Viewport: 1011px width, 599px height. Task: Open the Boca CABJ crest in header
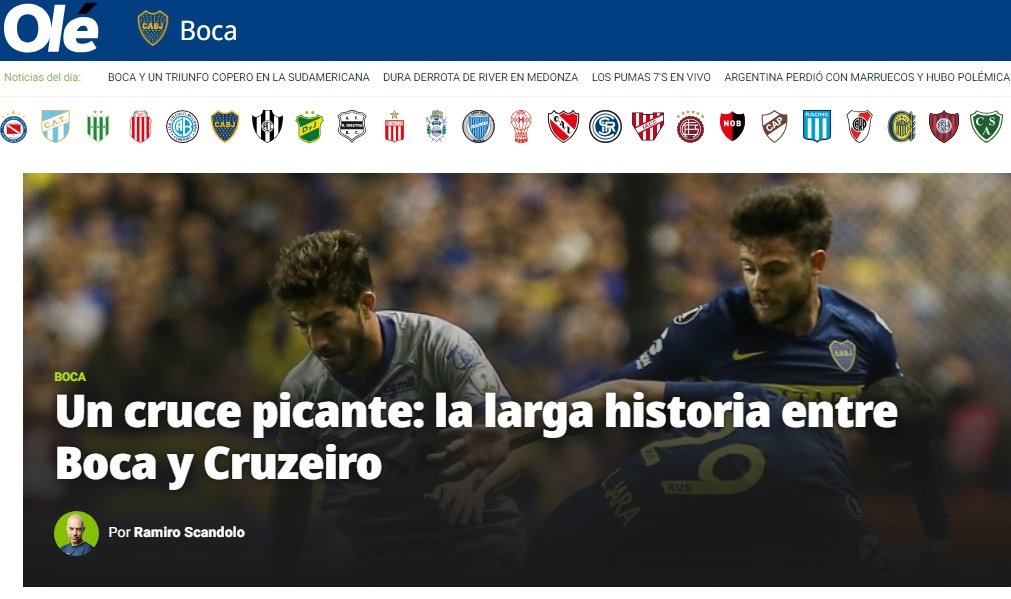[153, 28]
